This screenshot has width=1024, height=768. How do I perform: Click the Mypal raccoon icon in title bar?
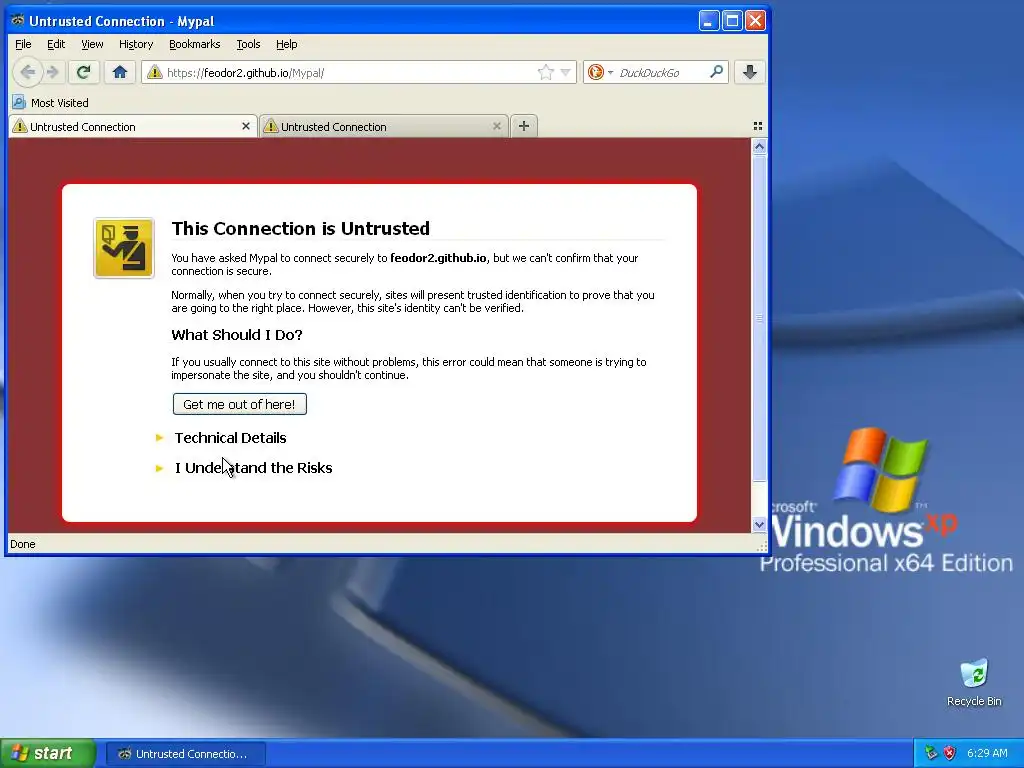tap(18, 20)
